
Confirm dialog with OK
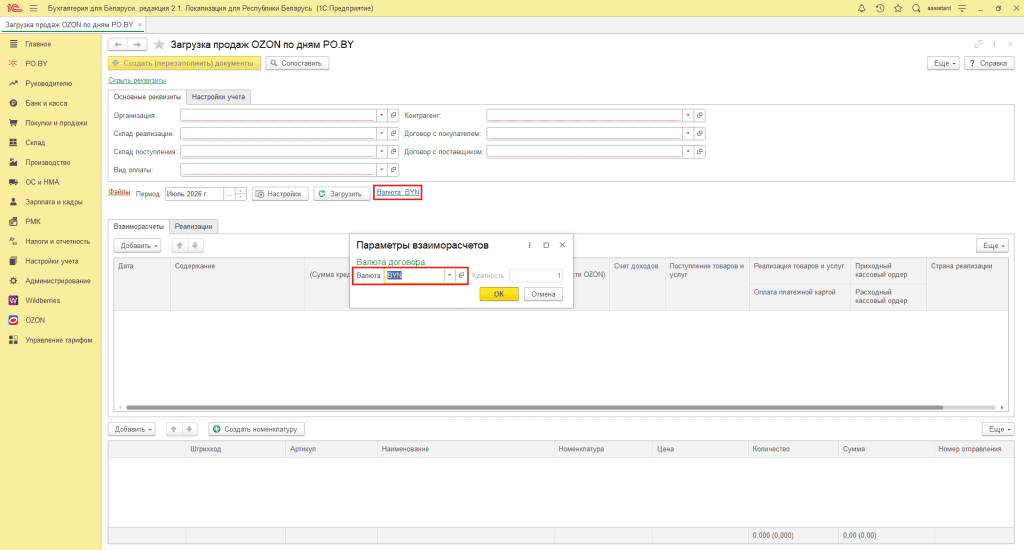(499, 294)
